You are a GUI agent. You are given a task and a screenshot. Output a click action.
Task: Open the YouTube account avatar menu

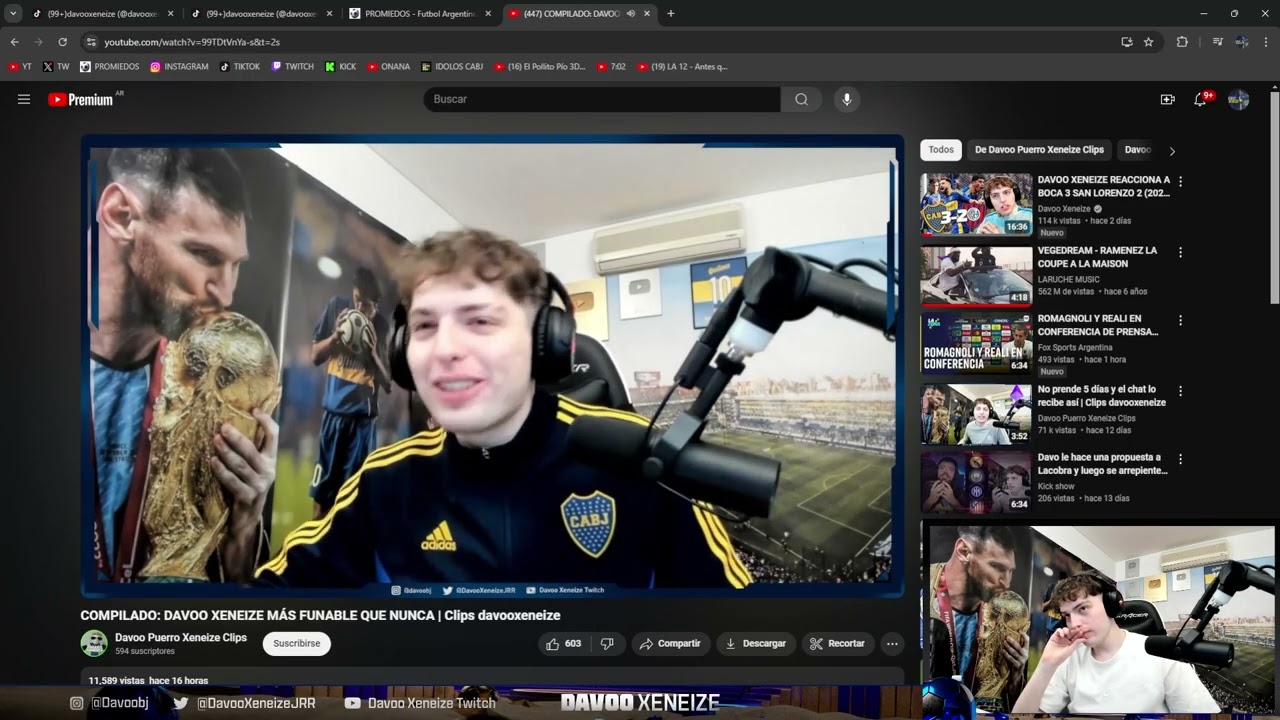coord(1238,99)
